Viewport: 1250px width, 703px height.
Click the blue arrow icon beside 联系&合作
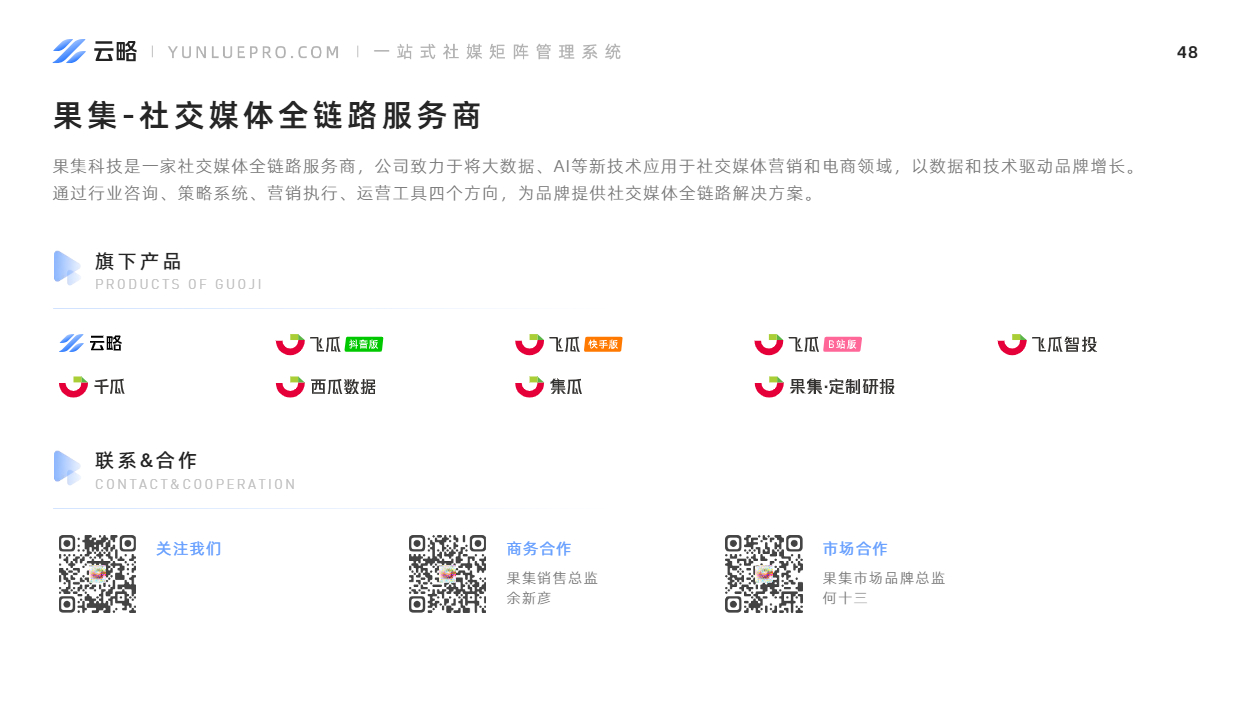click(67, 468)
